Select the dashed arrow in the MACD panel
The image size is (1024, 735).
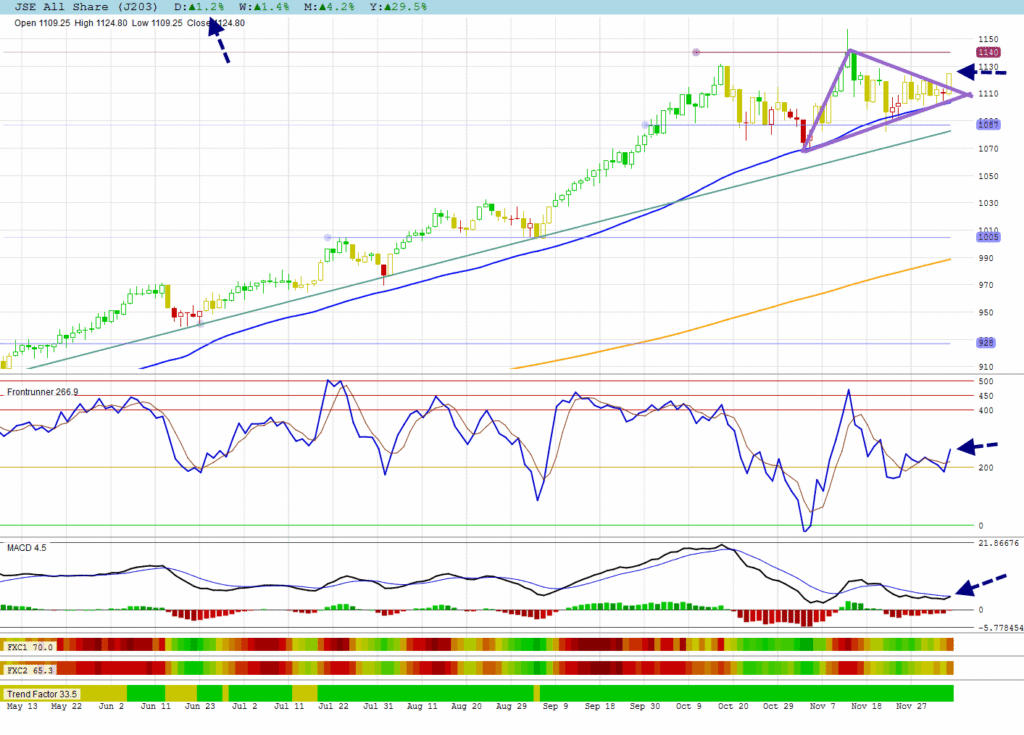tap(978, 585)
